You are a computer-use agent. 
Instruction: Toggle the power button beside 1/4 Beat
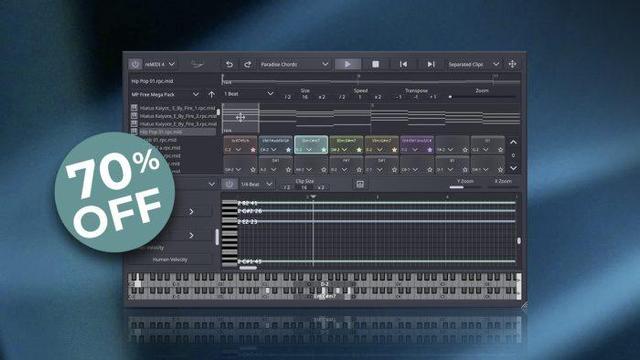click(x=229, y=184)
